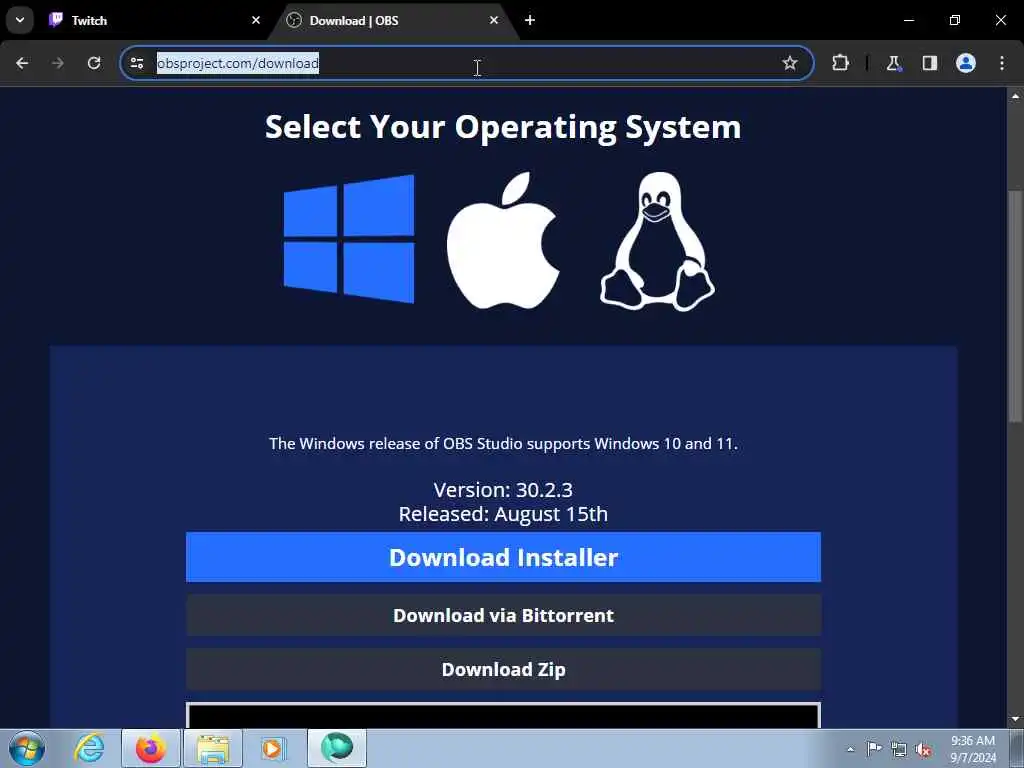This screenshot has height=768, width=1024.
Task: Select the Windows operating system logo
Action: click(x=349, y=239)
